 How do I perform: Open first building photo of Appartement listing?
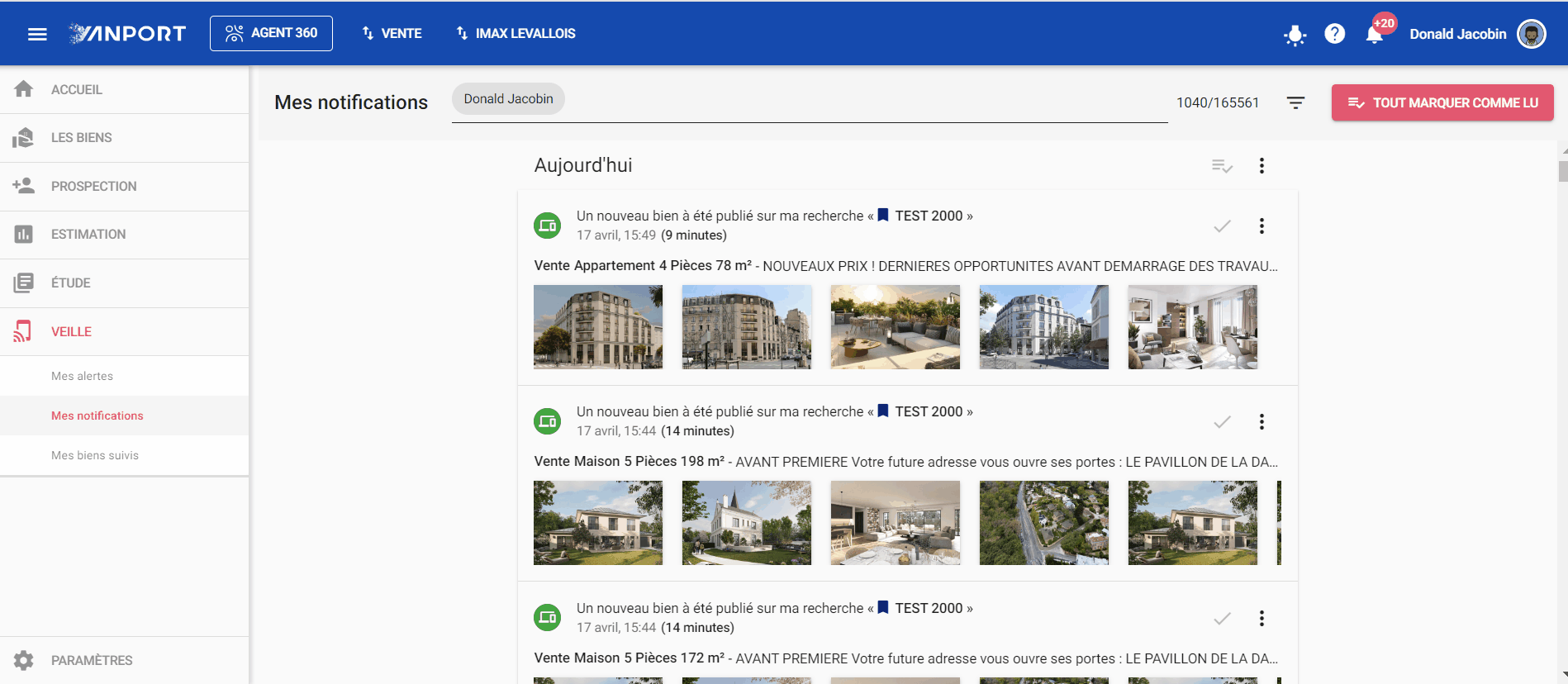[x=598, y=327]
